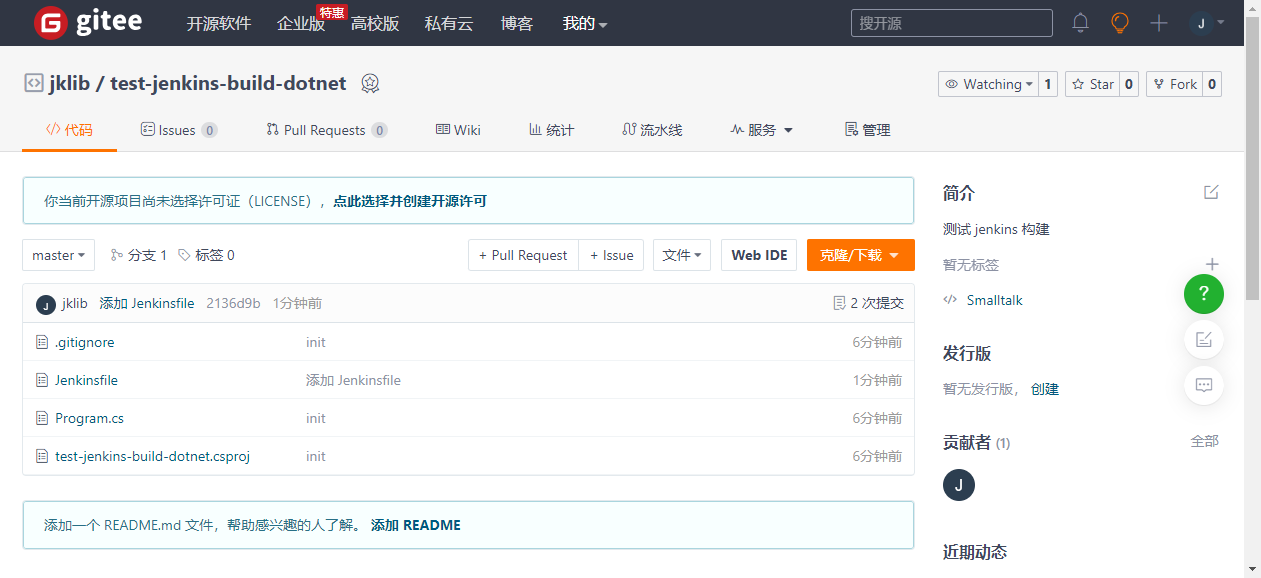
Task: Click the .gitignore file icon
Action: pyautogui.click(x=42, y=342)
